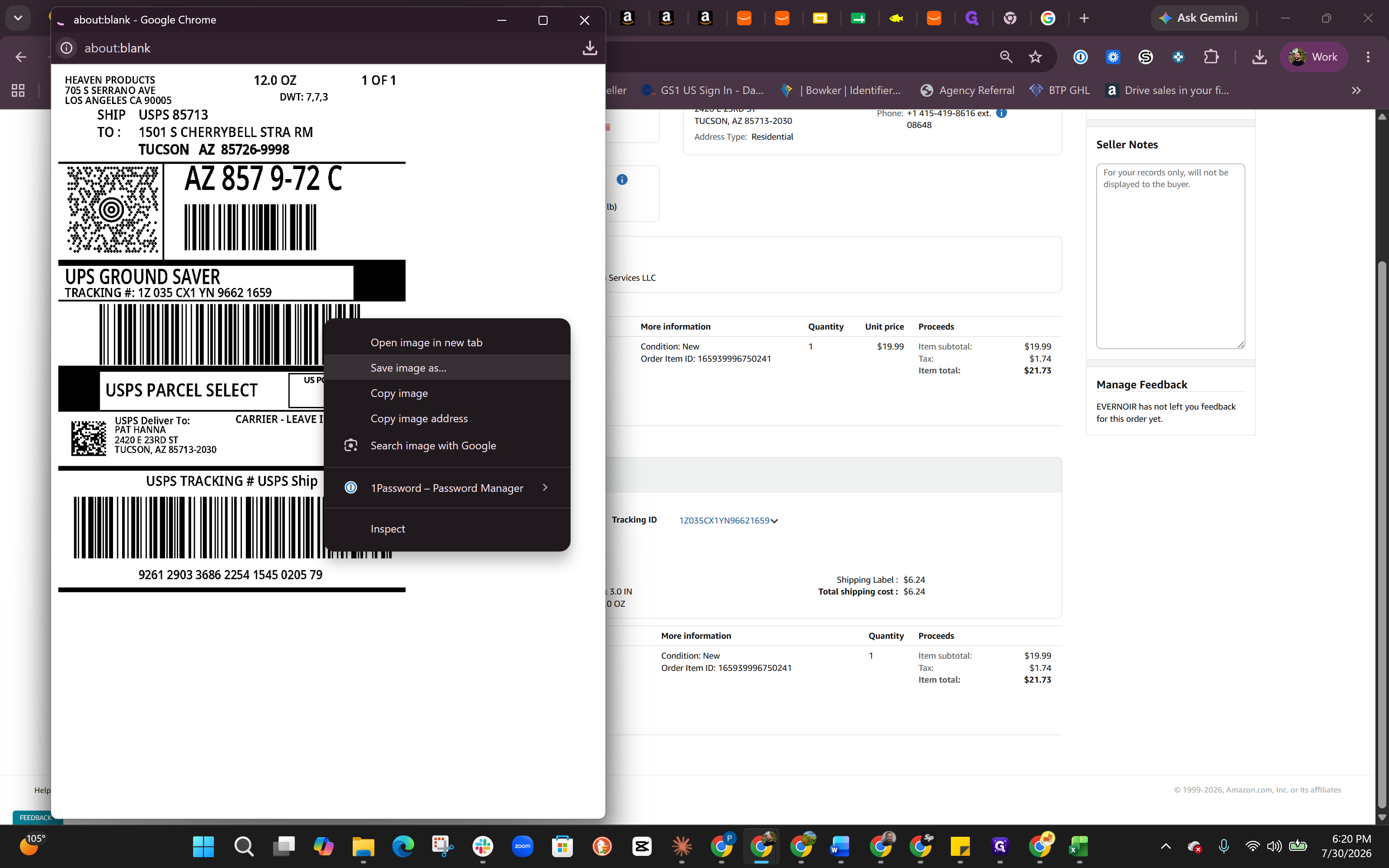Viewport: 1389px width, 868px height.
Task: Launch Copilot from the taskbar
Action: tap(323, 846)
